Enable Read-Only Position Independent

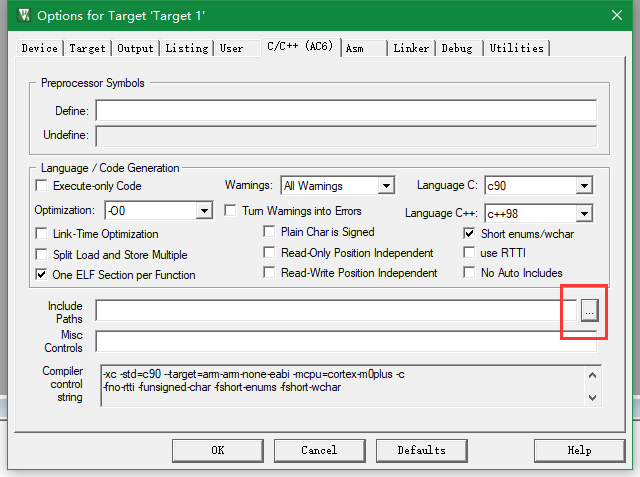tap(269, 253)
